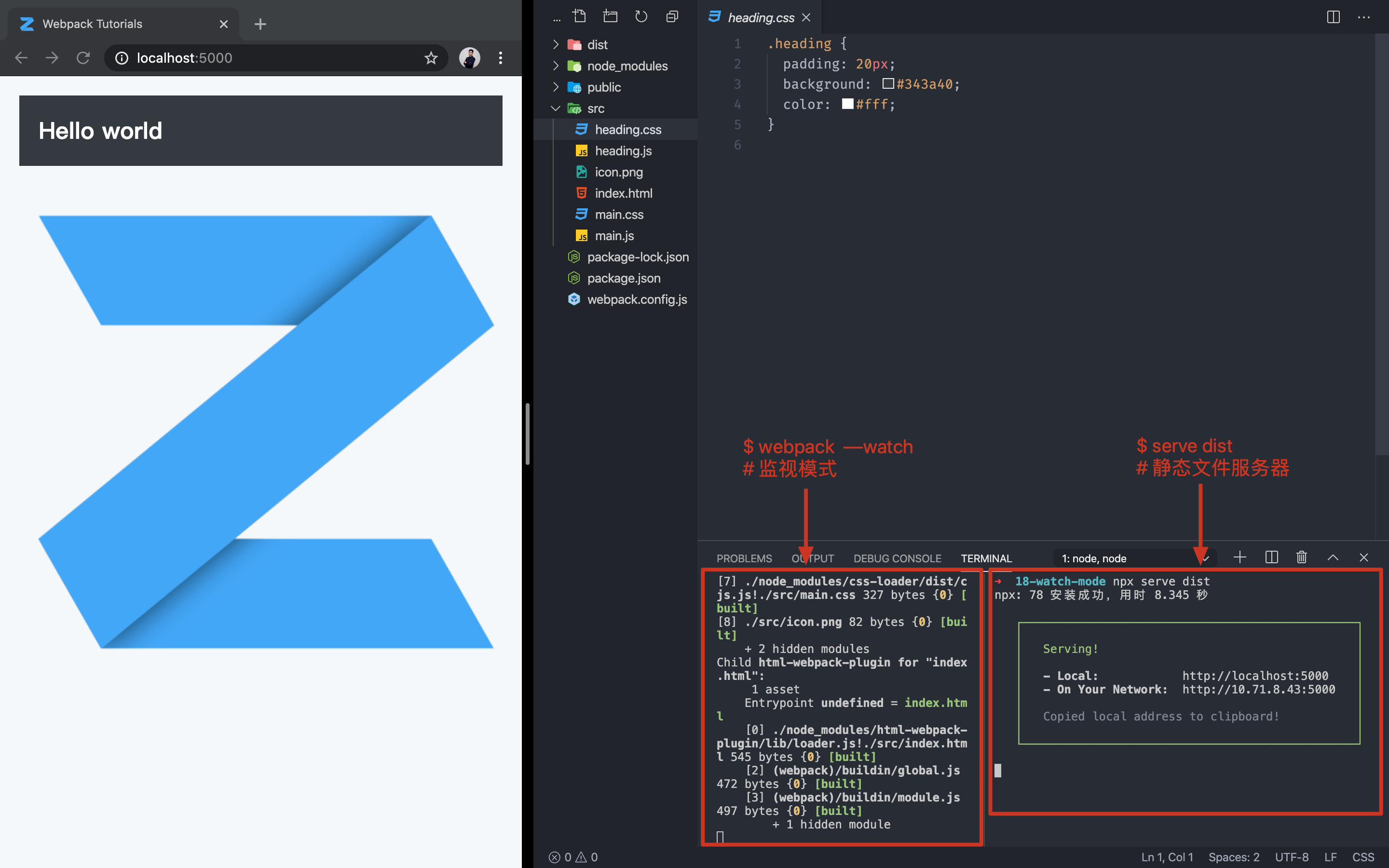Bookmark this page with the star icon
The width and height of the screenshot is (1389, 868).
click(431, 58)
